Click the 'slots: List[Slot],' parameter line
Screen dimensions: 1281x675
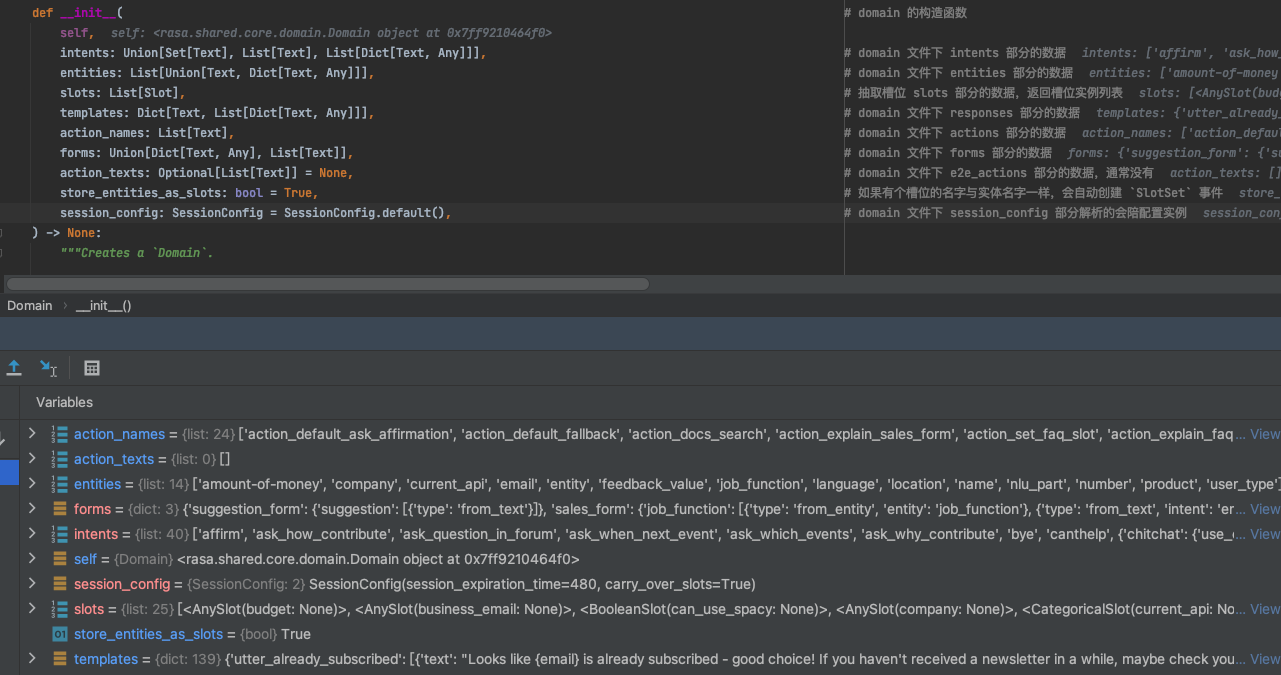tap(123, 93)
